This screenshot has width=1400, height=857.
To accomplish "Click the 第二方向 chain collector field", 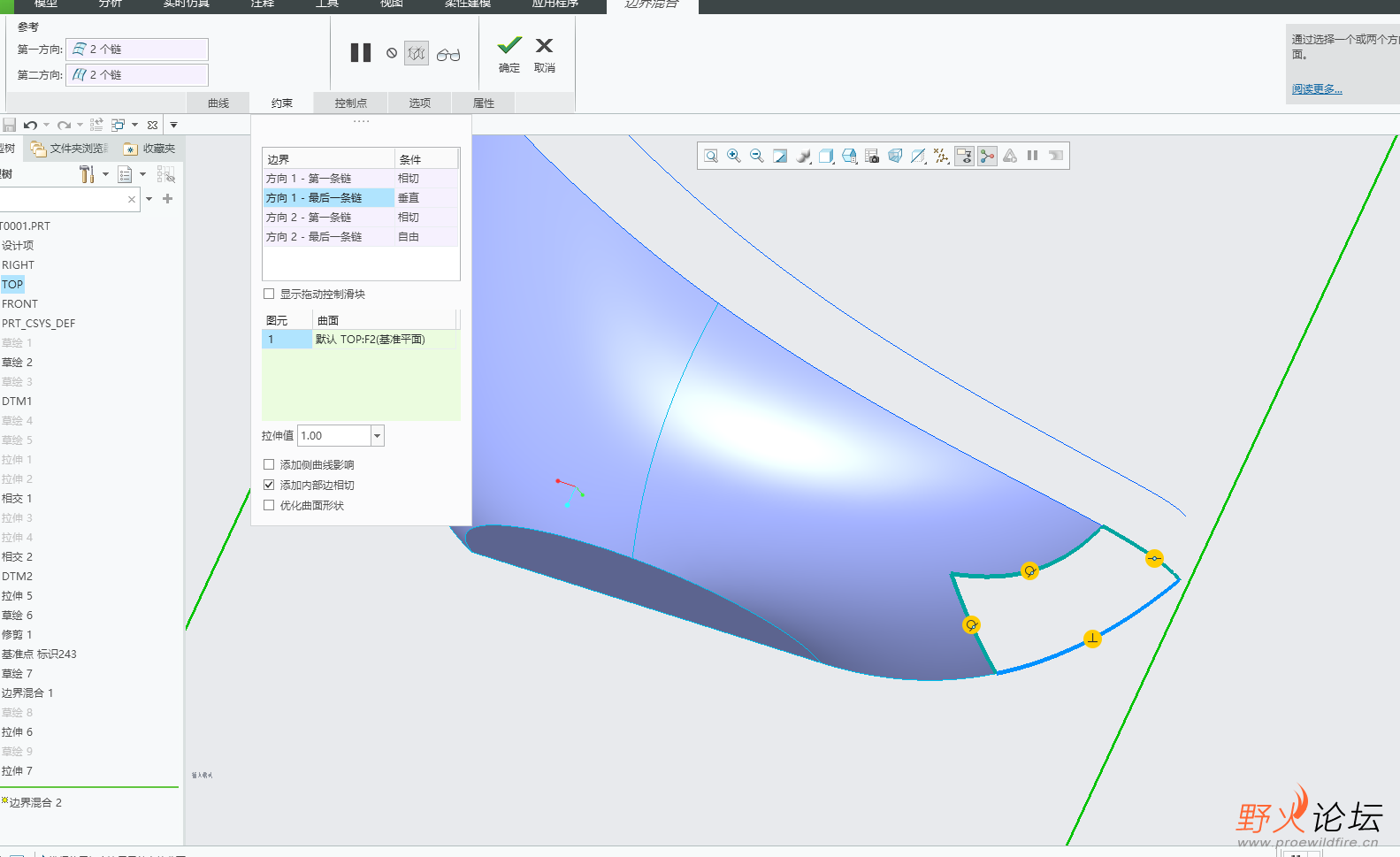I will pos(137,75).
